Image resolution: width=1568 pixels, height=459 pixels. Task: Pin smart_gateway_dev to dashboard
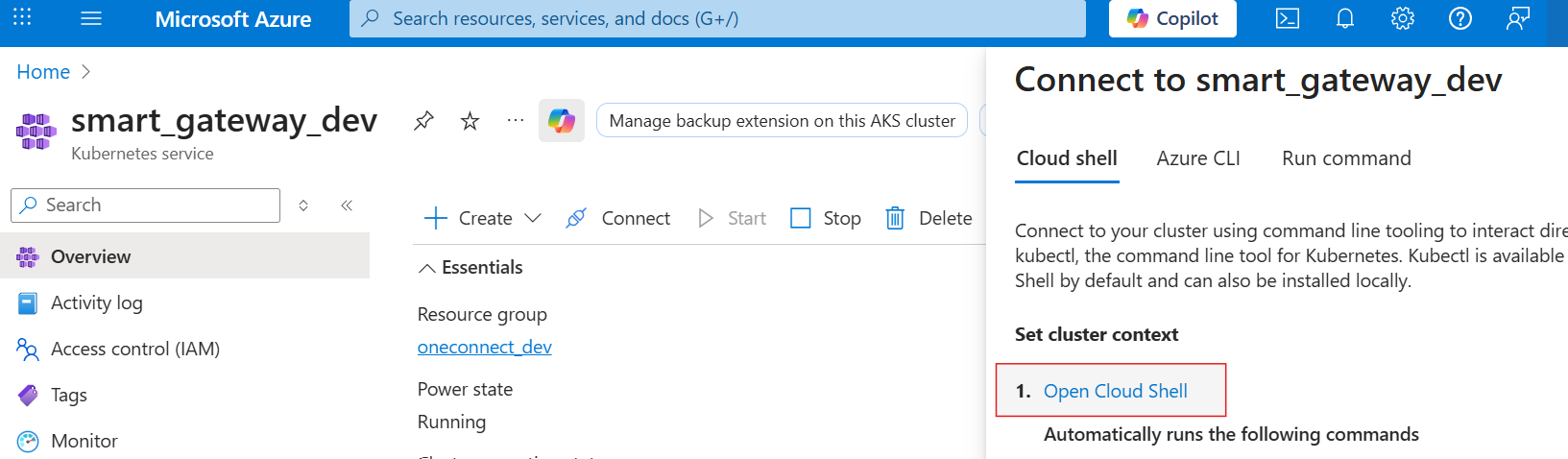(x=423, y=121)
